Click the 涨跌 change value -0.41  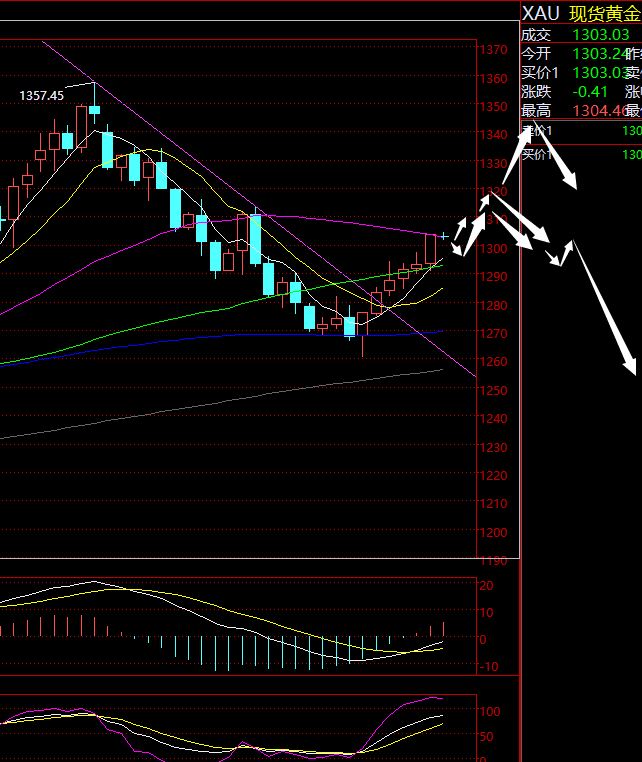click(590, 91)
